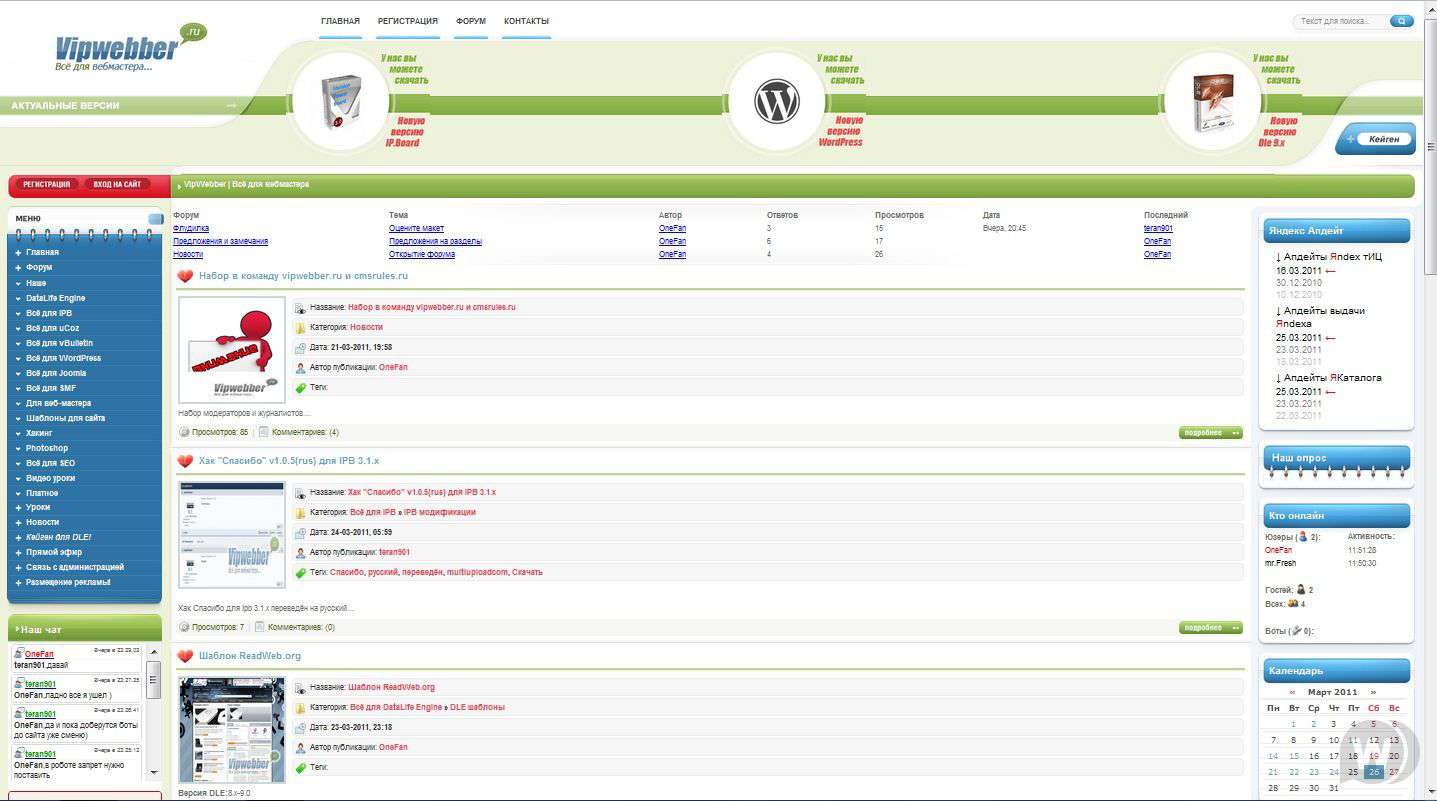Open the Оцените макет topic link
The image size is (1437, 801).
[416, 228]
